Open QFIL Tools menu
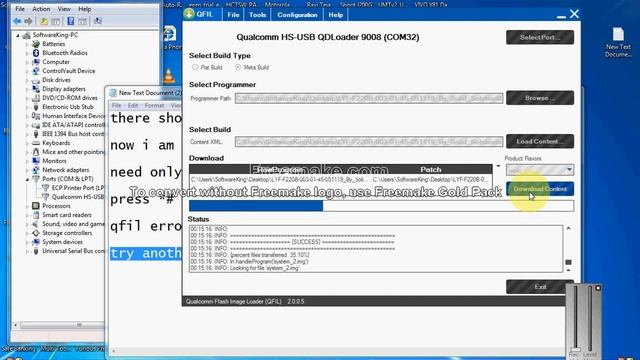 click(x=258, y=15)
